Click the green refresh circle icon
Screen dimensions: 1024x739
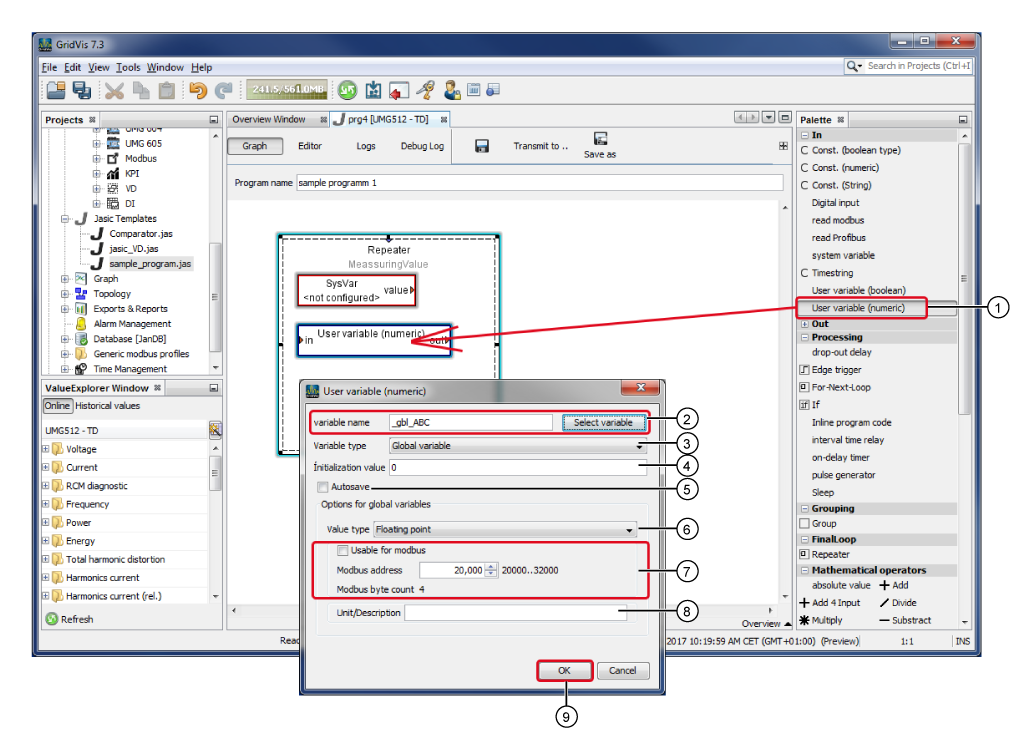pyautogui.click(x=347, y=90)
